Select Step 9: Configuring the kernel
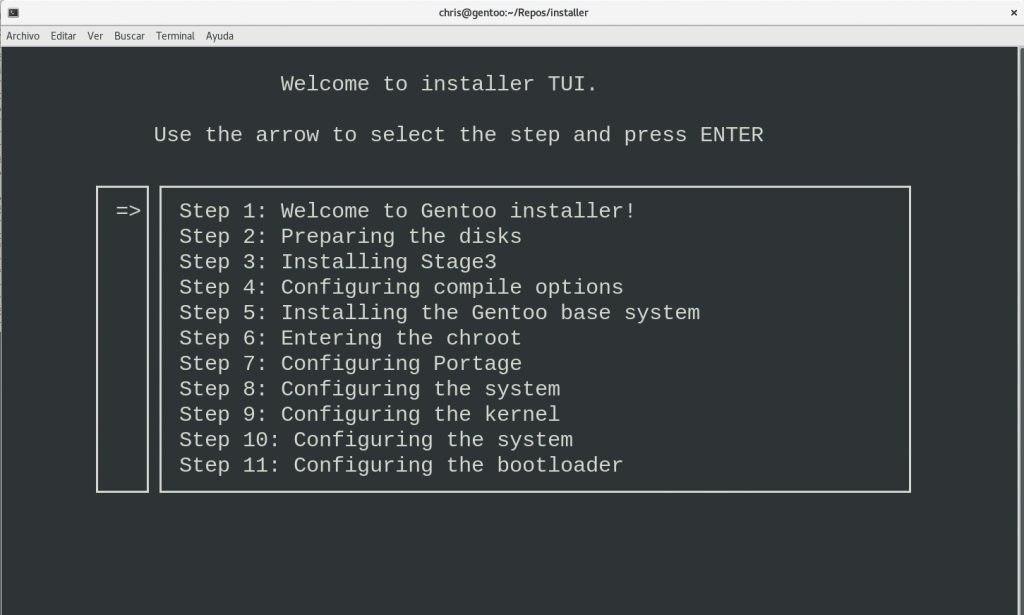 pyautogui.click(x=370, y=414)
